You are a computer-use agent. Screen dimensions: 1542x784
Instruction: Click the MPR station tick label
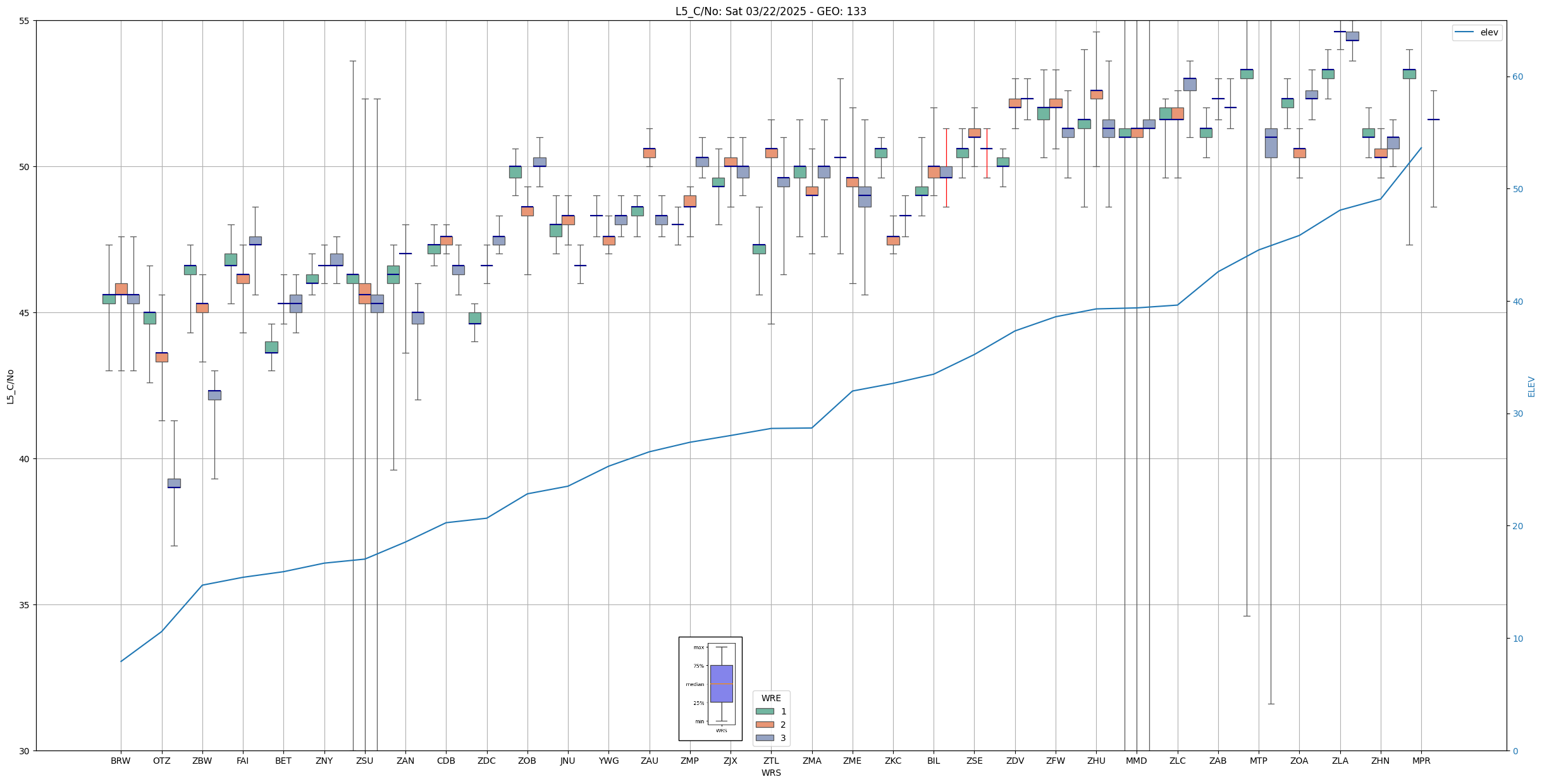pyautogui.click(x=1421, y=761)
